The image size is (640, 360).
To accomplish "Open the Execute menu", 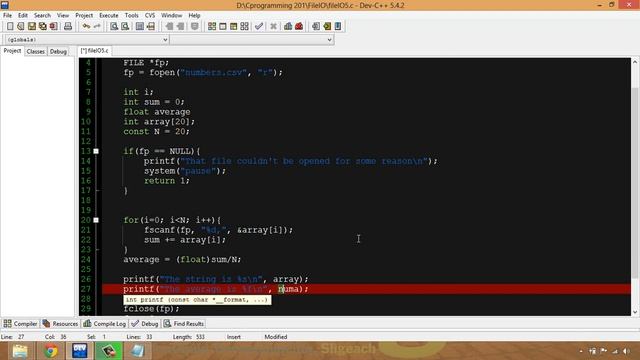I will point(109,15).
